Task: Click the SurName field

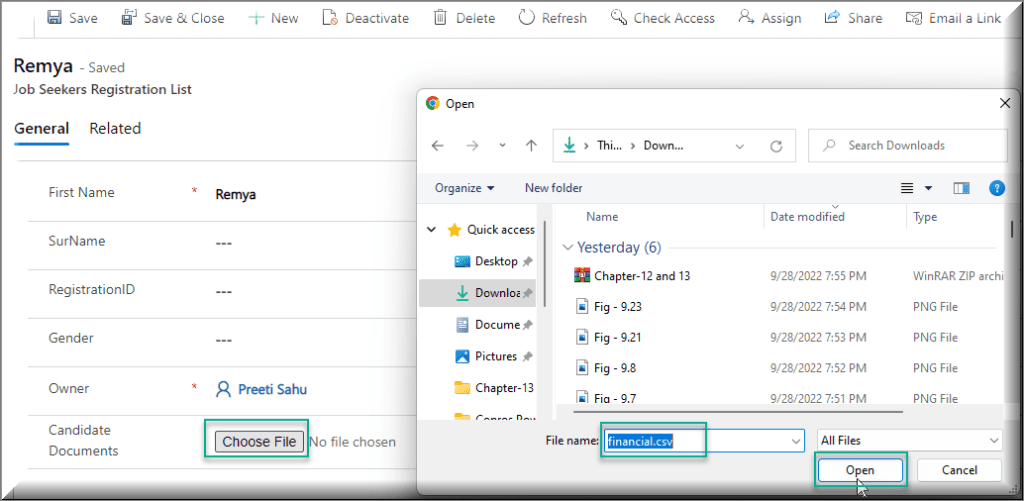Action: pos(224,242)
